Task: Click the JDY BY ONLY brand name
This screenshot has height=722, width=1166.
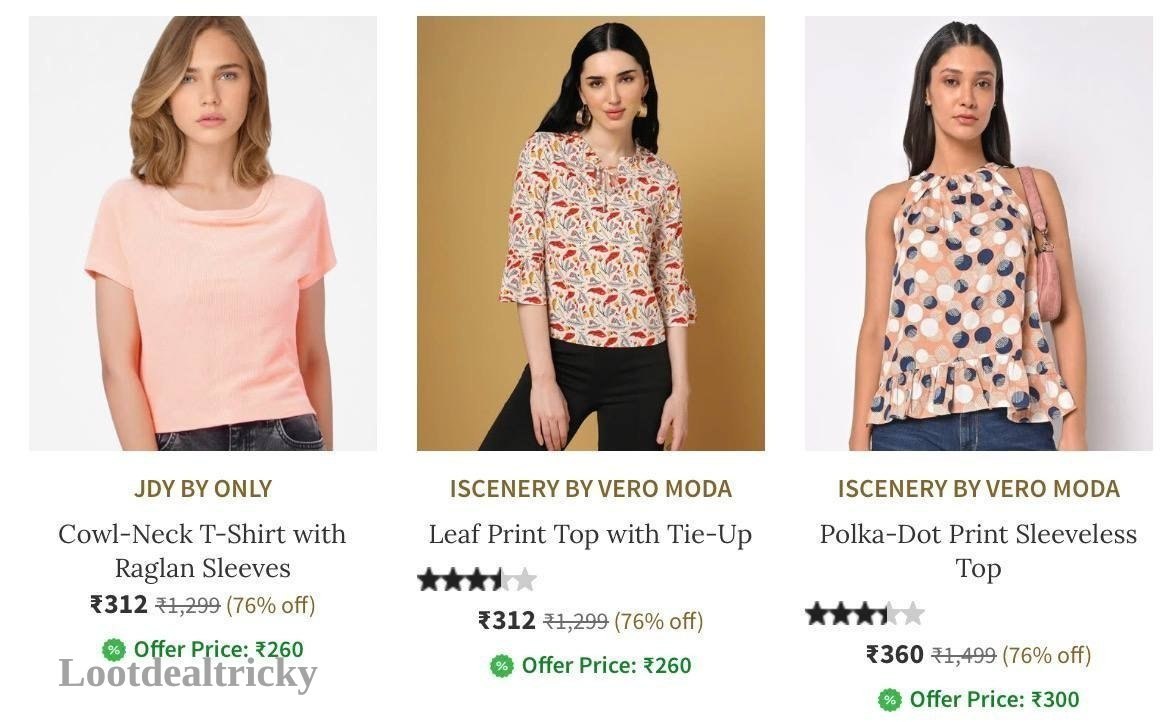Action: tap(203, 489)
